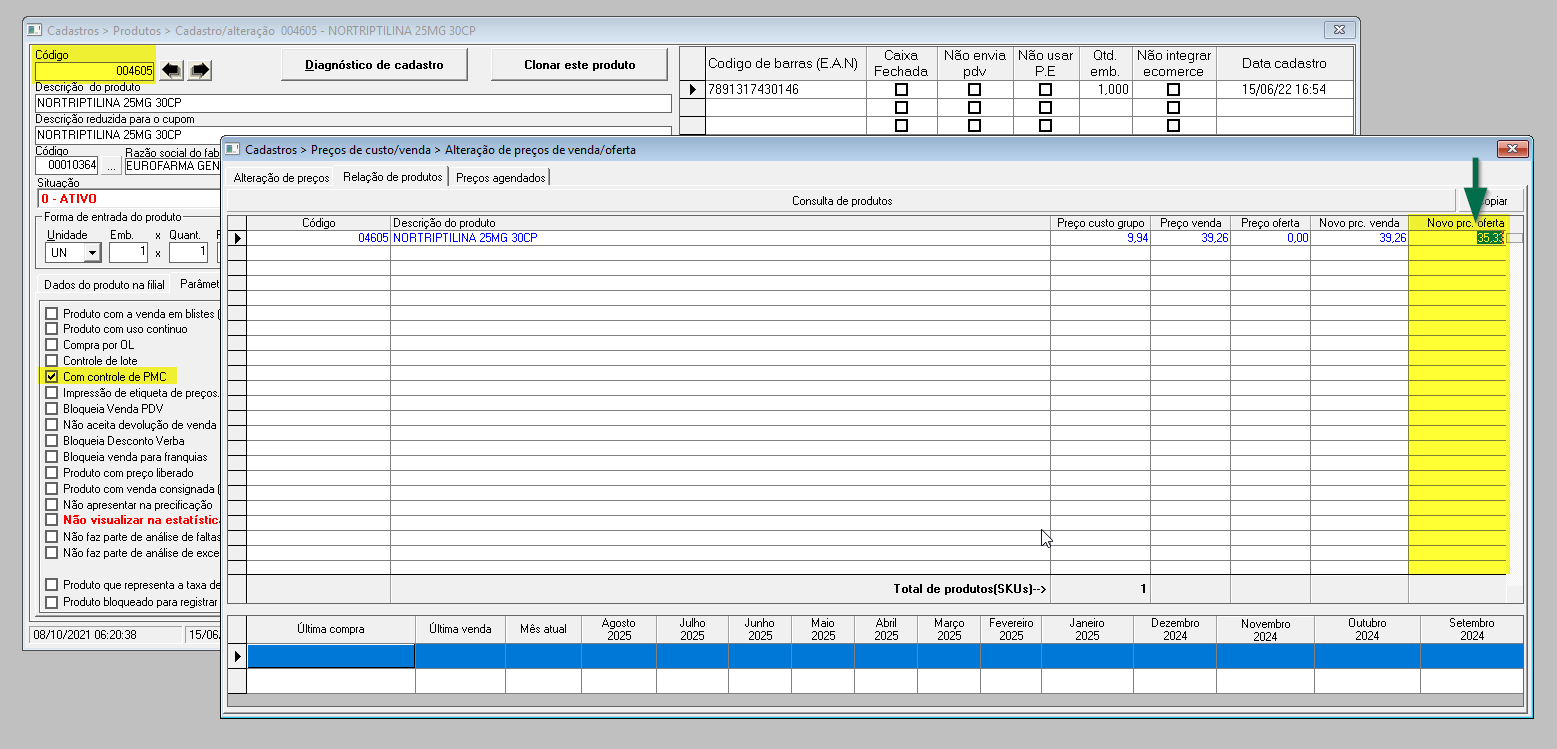Screen dimensions: 1557x749
Task: Open manufacturer lookup ellipsis button
Action: pyautogui.click(x=111, y=166)
